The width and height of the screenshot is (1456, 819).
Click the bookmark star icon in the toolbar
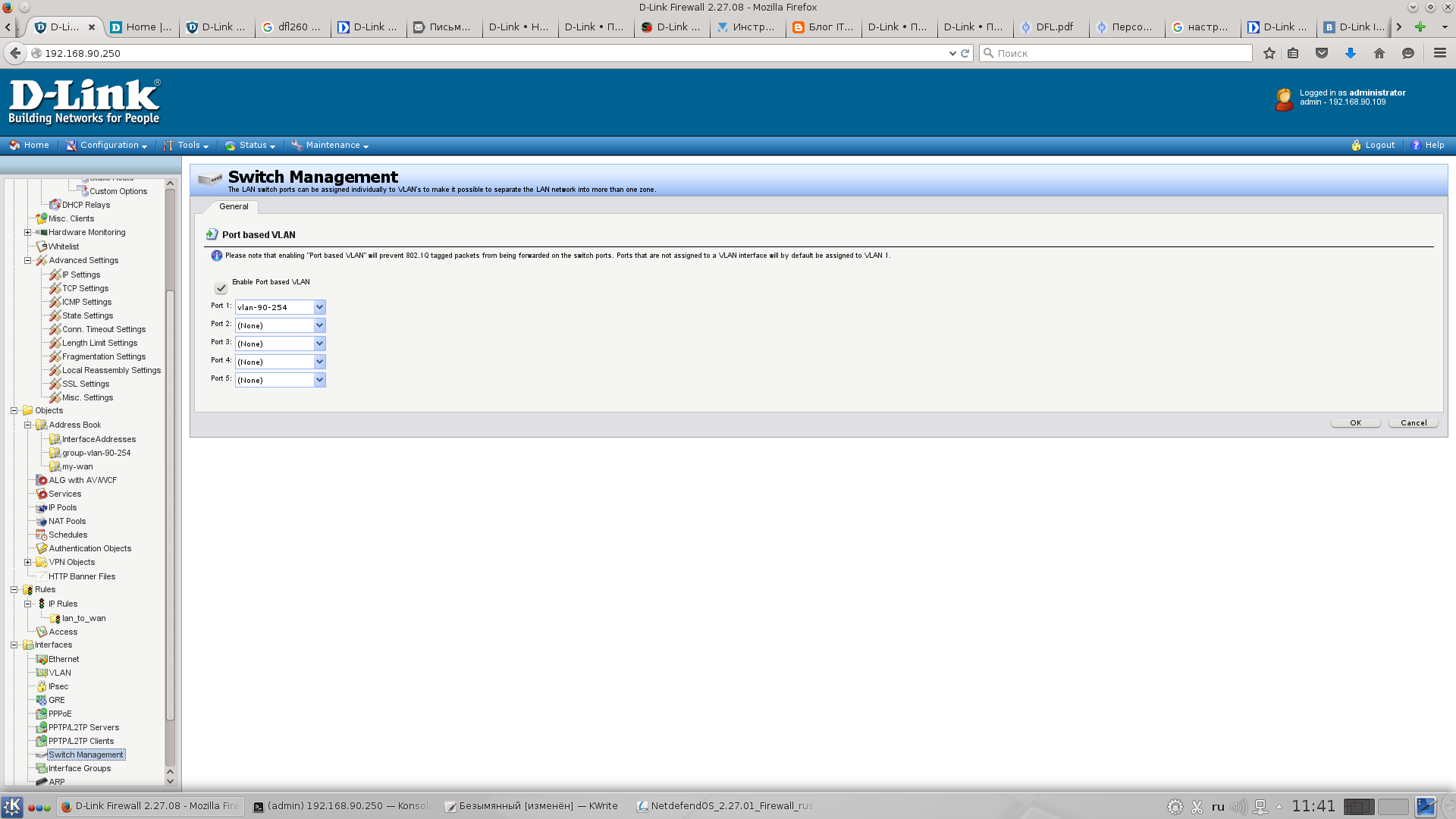point(1269,53)
